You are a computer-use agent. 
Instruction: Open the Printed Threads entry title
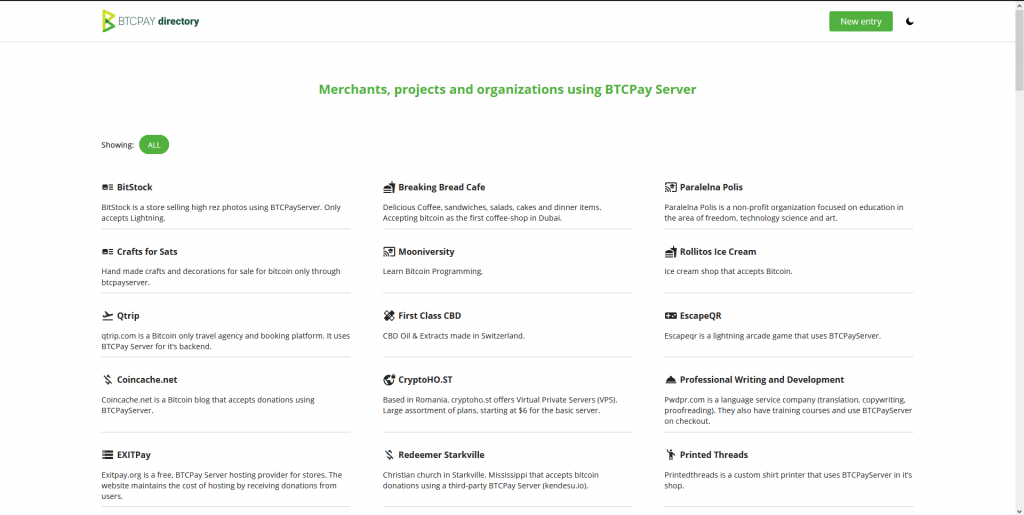(x=714, y=455)
